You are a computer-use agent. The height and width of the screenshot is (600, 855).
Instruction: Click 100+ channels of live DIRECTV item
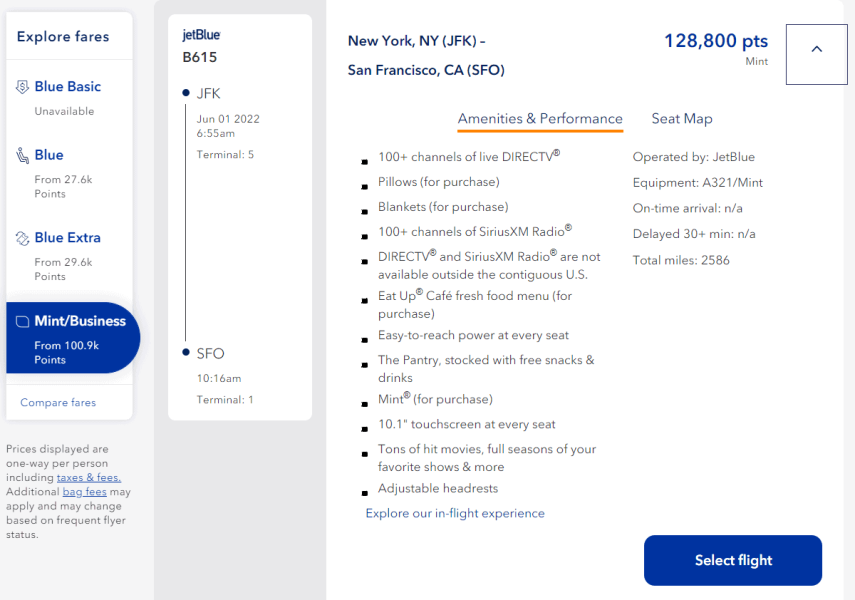(x=469, y=157)
